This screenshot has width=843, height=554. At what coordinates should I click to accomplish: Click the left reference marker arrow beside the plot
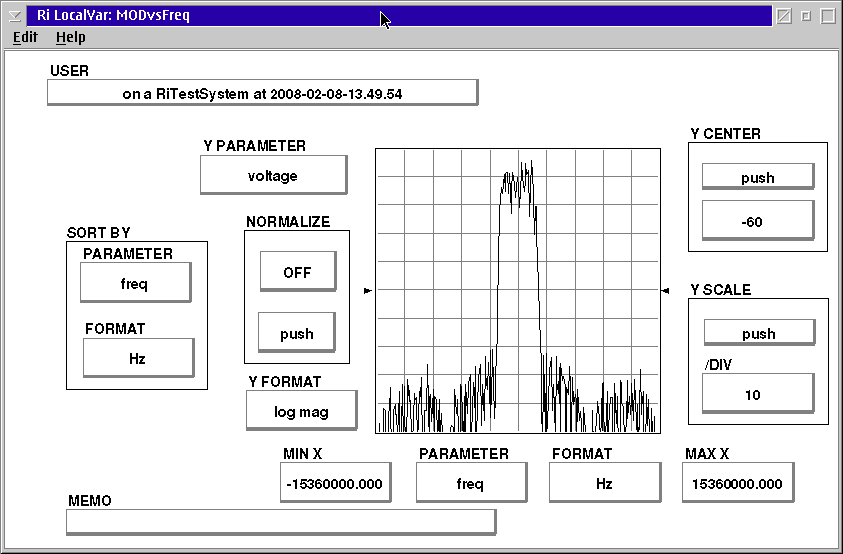[x=368, y=290]
